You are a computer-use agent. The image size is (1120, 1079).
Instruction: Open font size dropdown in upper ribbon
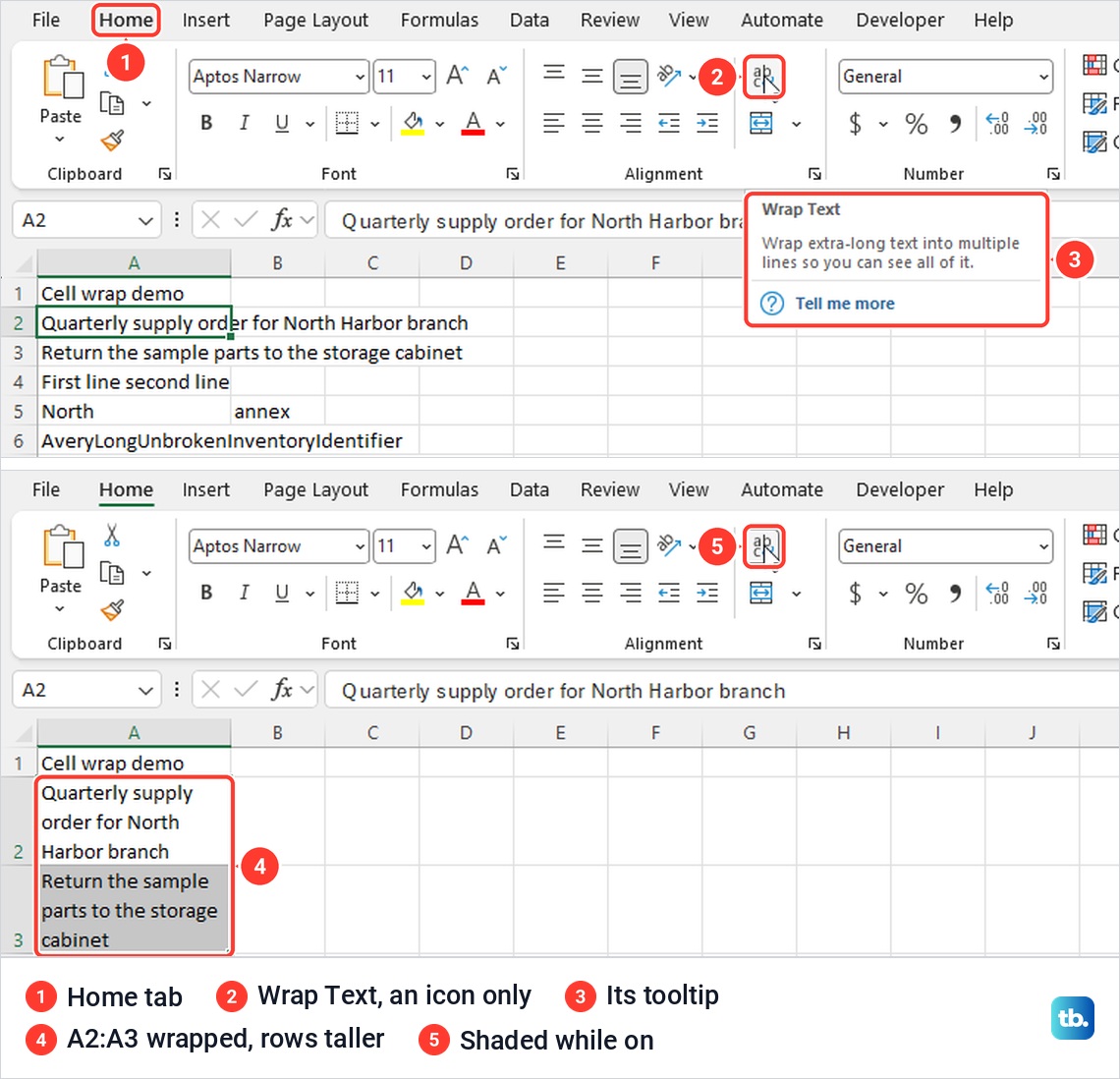click(x=425, y=77)
